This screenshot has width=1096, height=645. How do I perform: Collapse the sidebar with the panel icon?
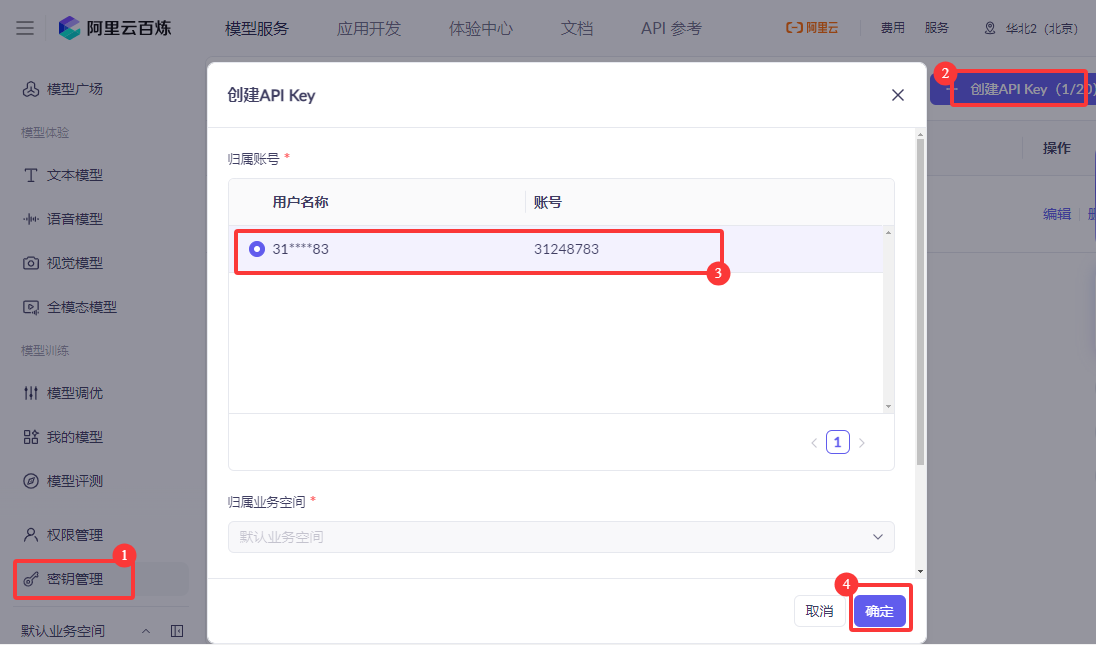coord(177,631)
